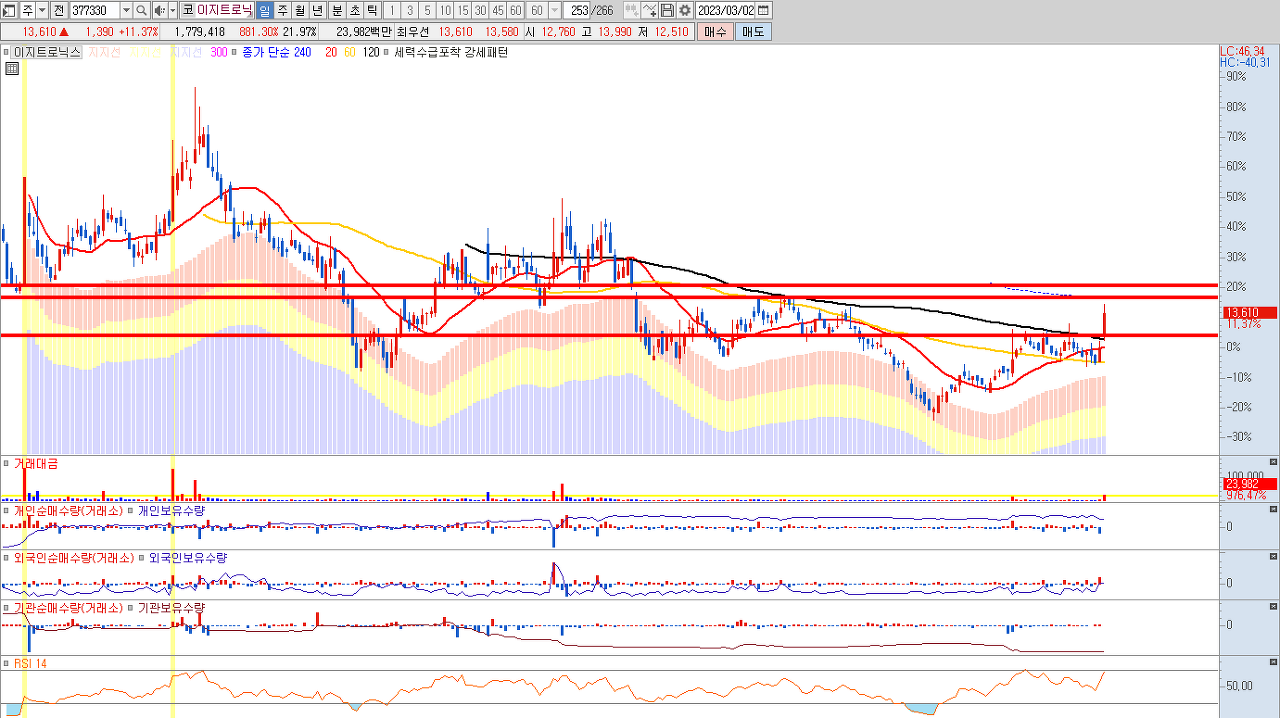This screenshot has width=1280, height=718.
Task: Select the 10 interval button
Action: click(x=445, y=10)
